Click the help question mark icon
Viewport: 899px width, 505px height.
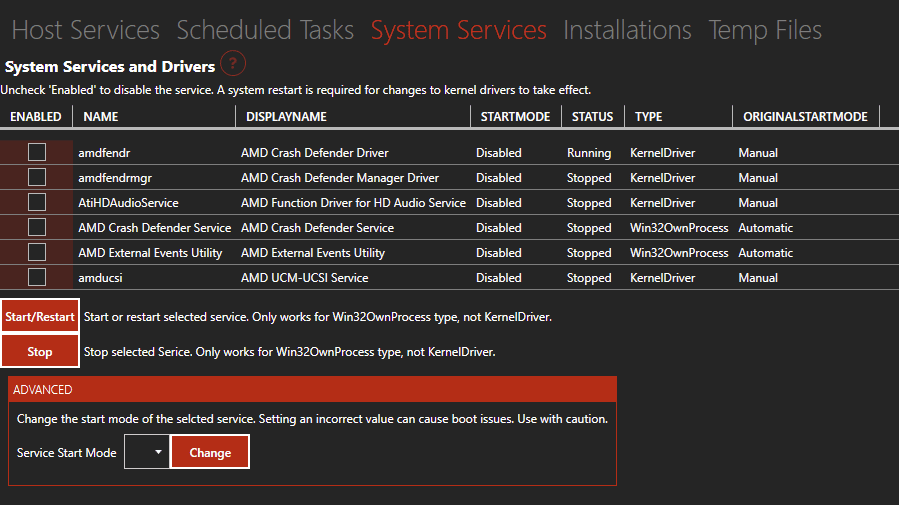click(233, 65)
